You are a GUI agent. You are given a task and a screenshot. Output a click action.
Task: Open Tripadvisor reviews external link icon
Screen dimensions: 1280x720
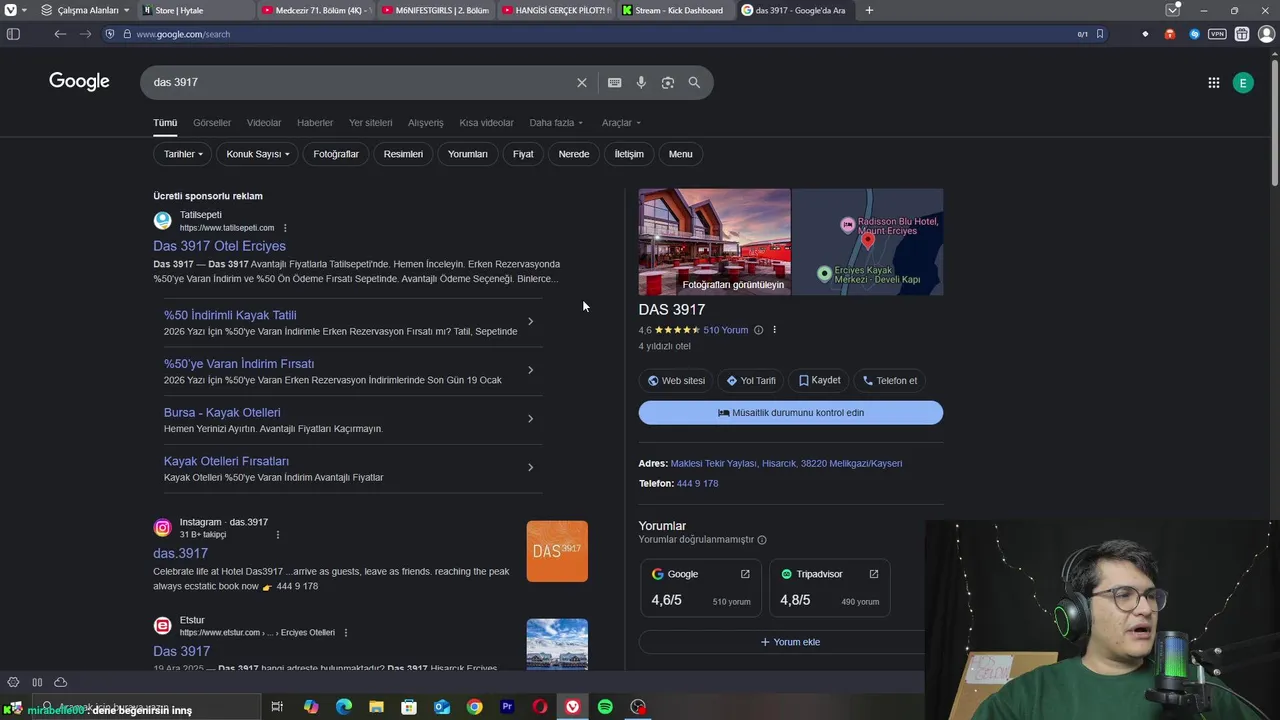tap(874, 574)
